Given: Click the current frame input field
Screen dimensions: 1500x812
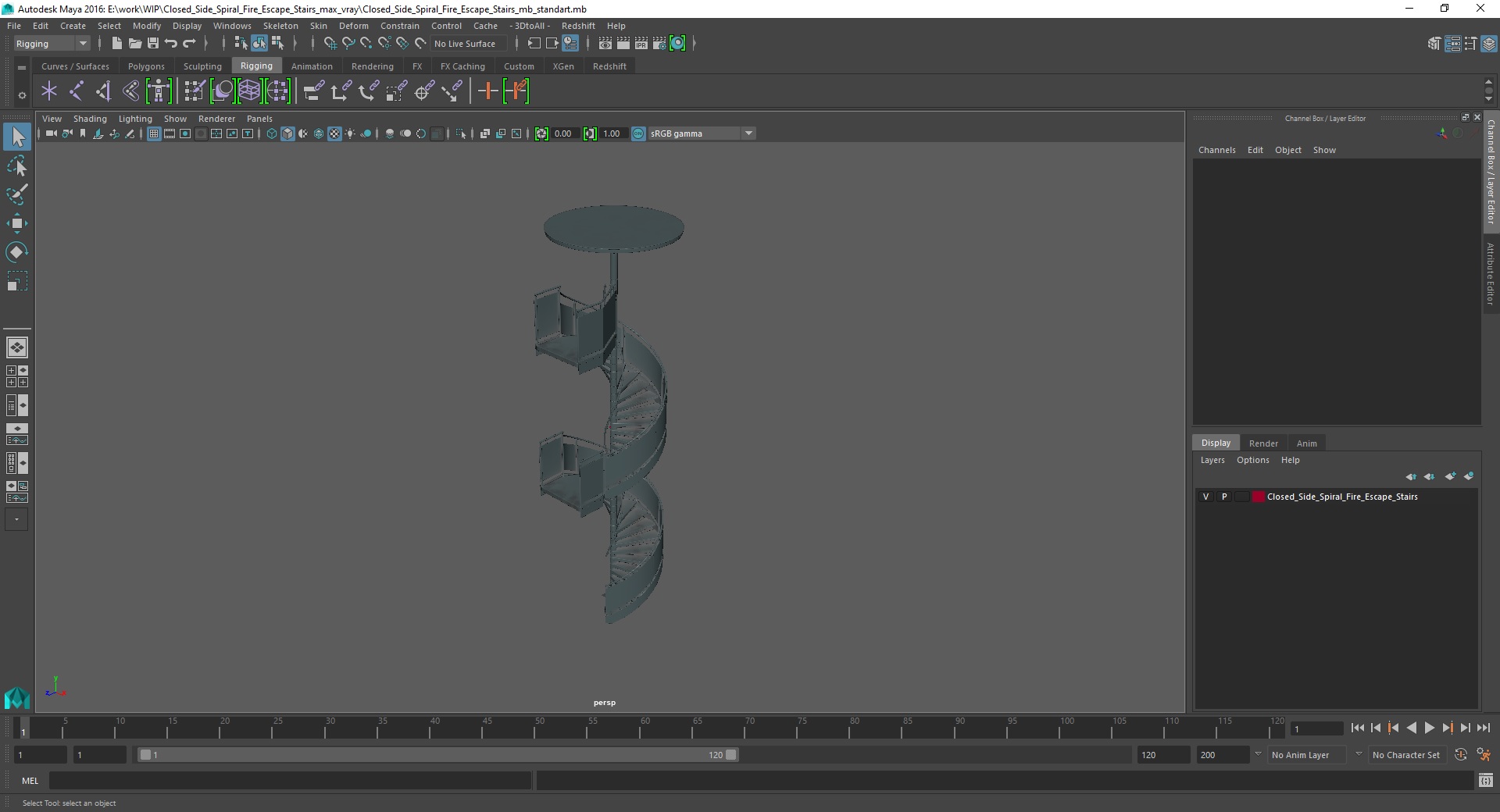Looking at the screenshot, I should (1317, 728).
